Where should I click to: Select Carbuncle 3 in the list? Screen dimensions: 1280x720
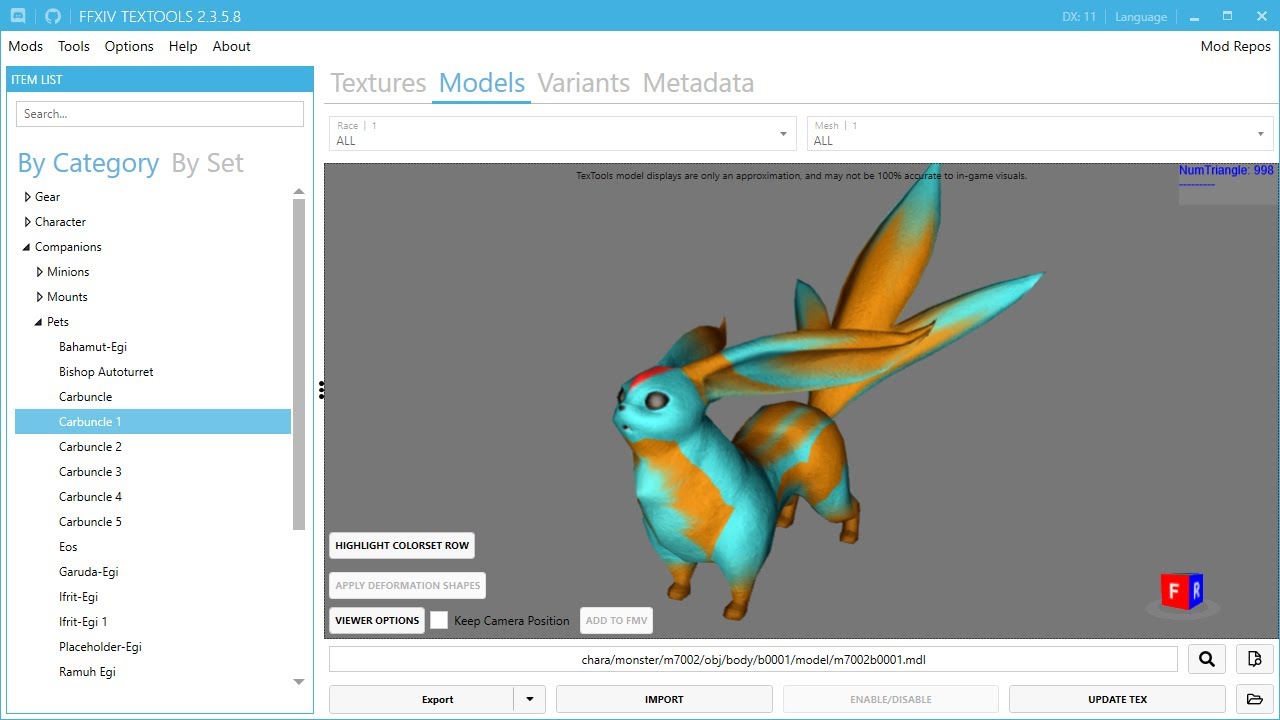[x=90, y=472]
